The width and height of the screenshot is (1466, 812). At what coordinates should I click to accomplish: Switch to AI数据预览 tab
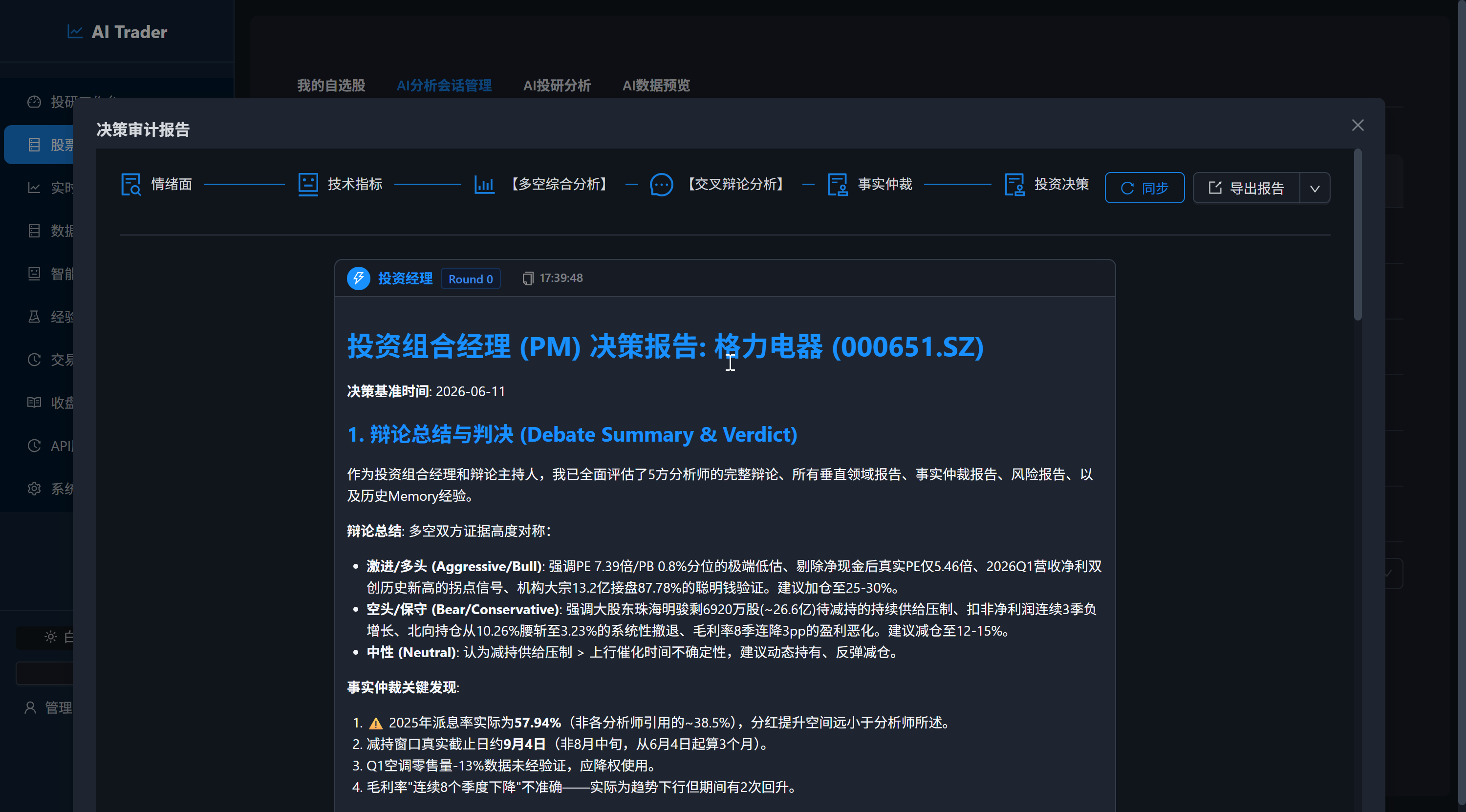(x=656, y=85)
